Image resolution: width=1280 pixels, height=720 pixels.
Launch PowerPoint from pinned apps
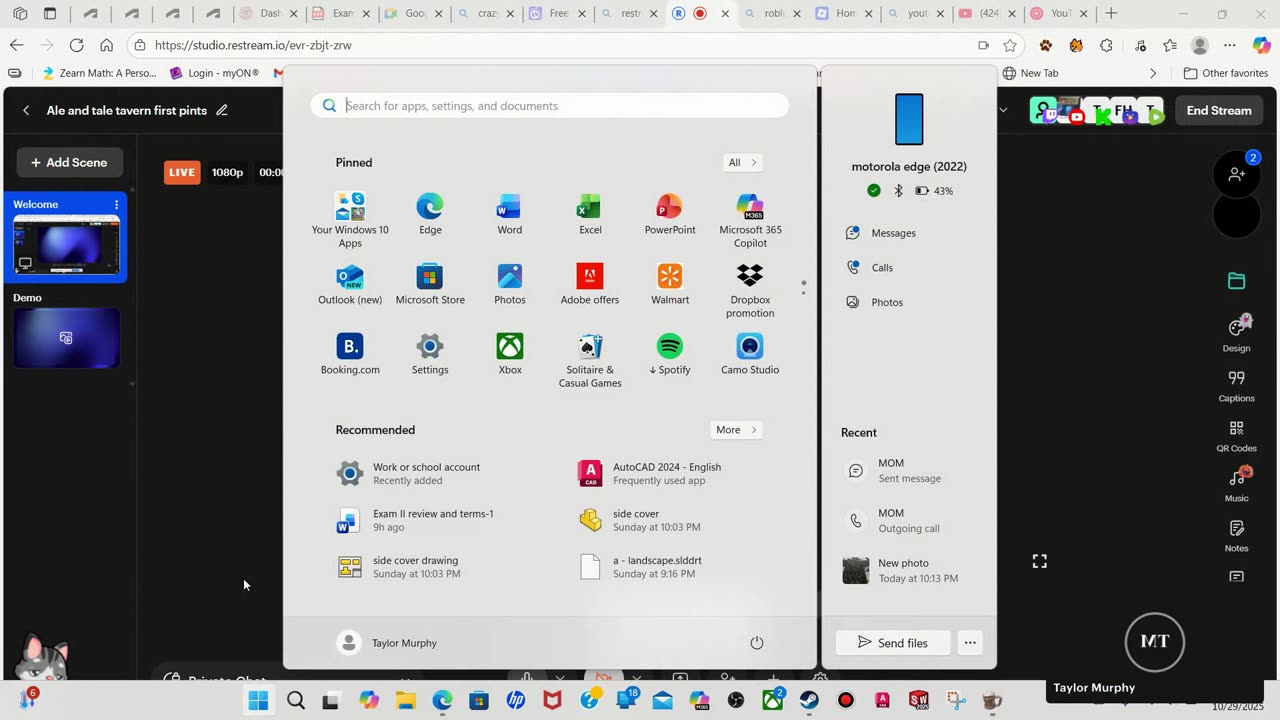point(670,214)
